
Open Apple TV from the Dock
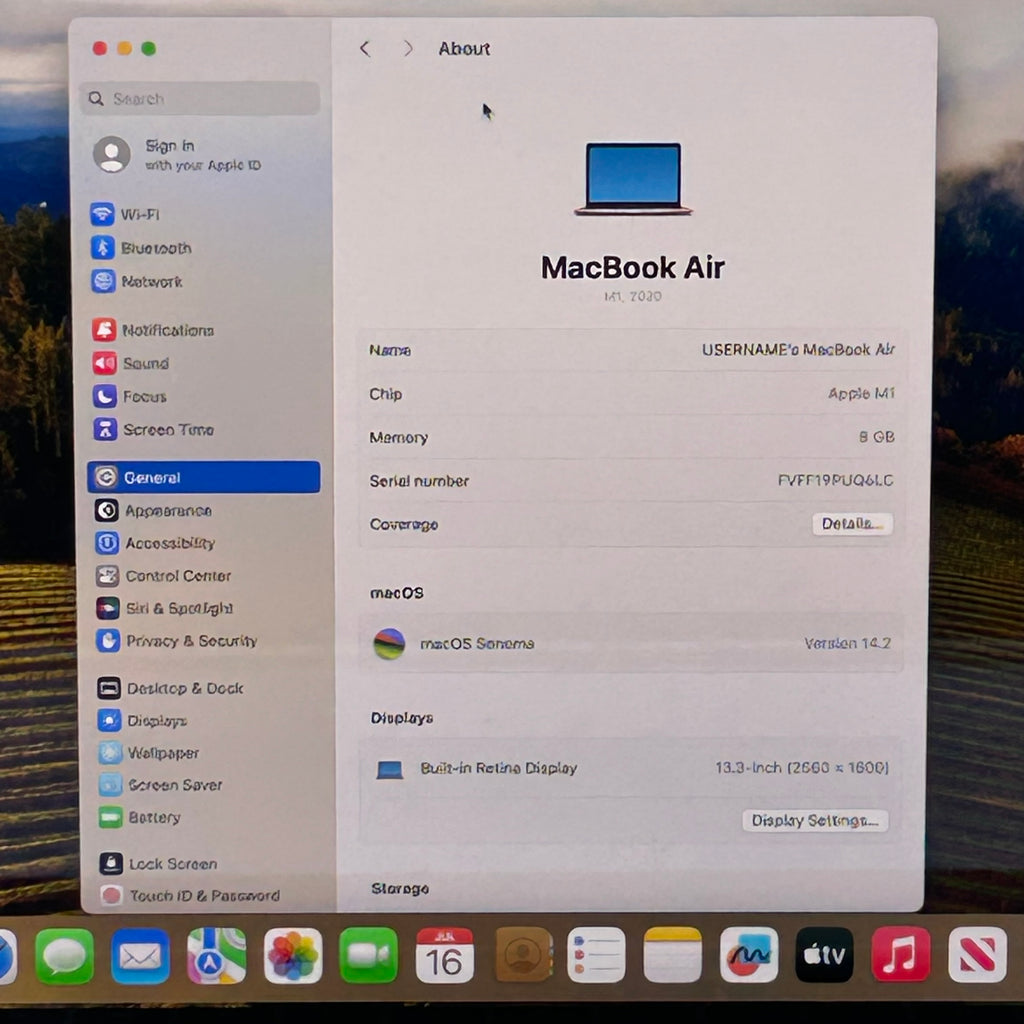click(824, 955)
